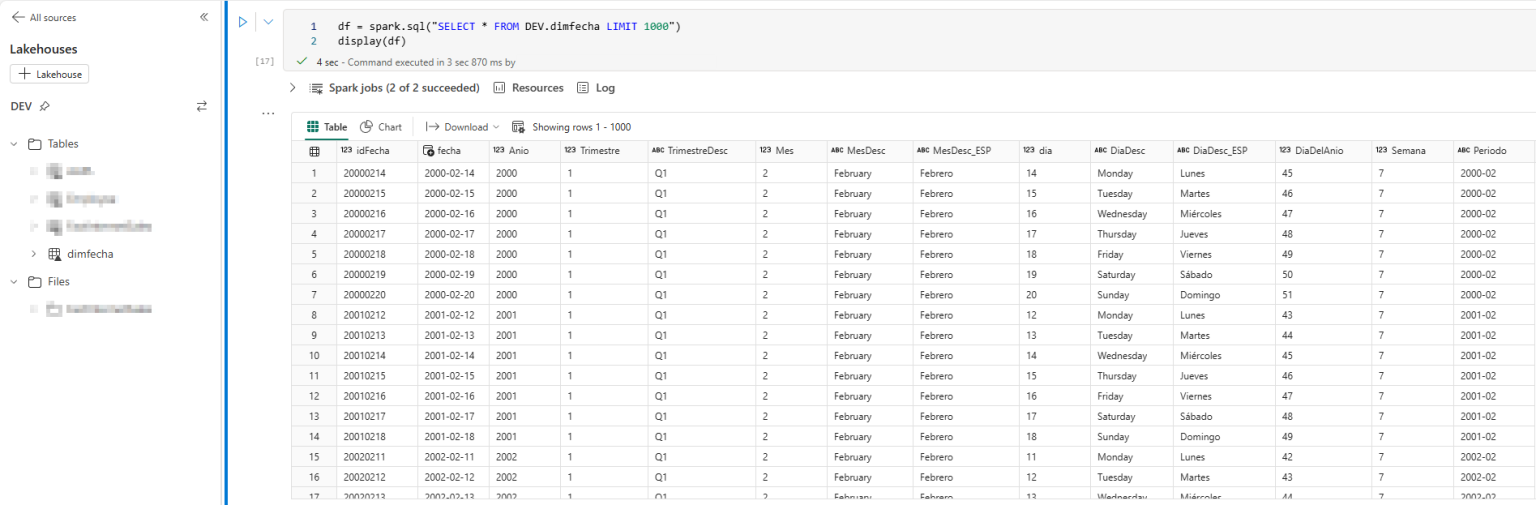
Task: Run the notebook cell with the play icon
Action: pyautogui.click(x=243, y=22)
